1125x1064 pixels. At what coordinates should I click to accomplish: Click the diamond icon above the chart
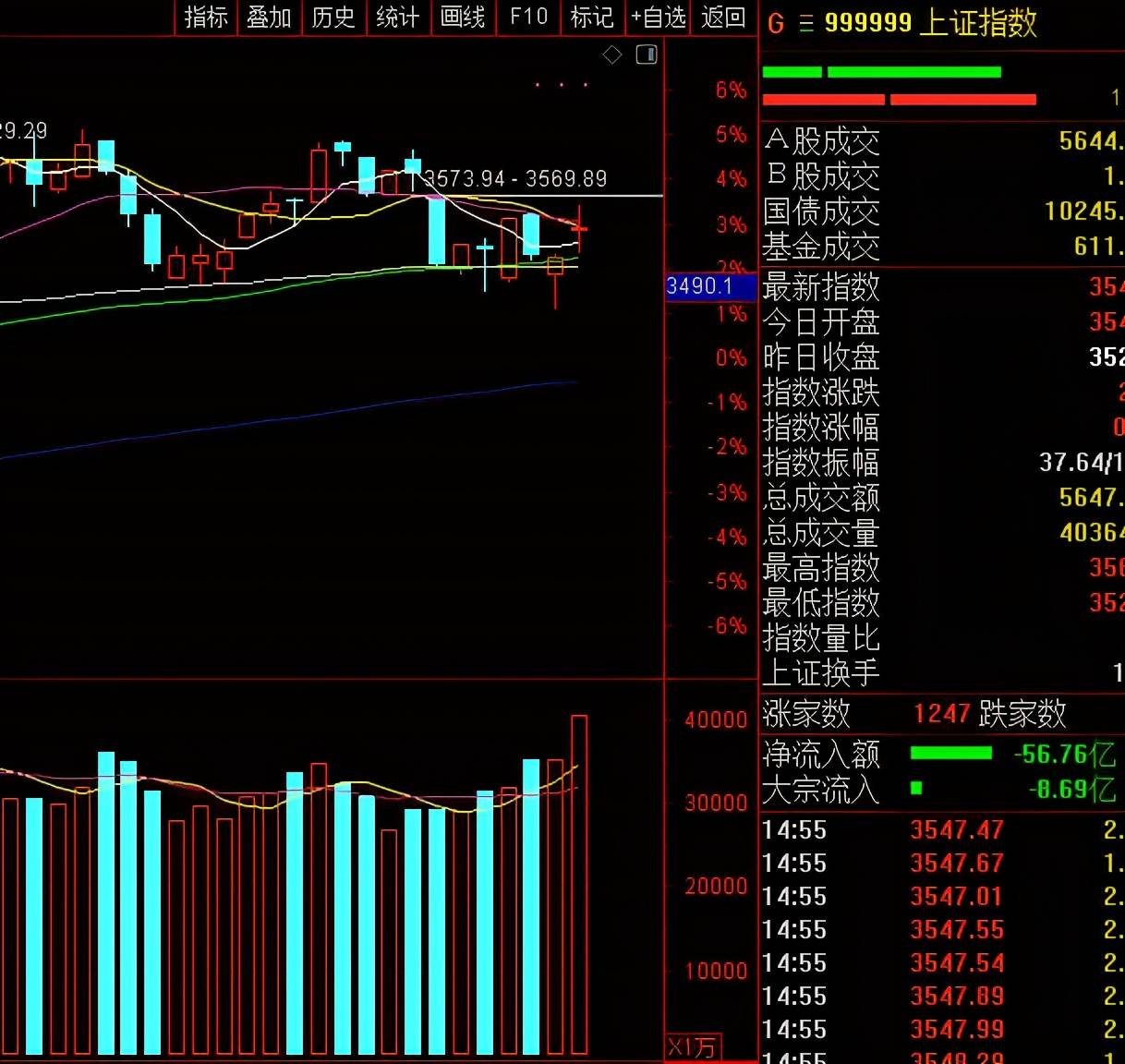tap(612, 55)
